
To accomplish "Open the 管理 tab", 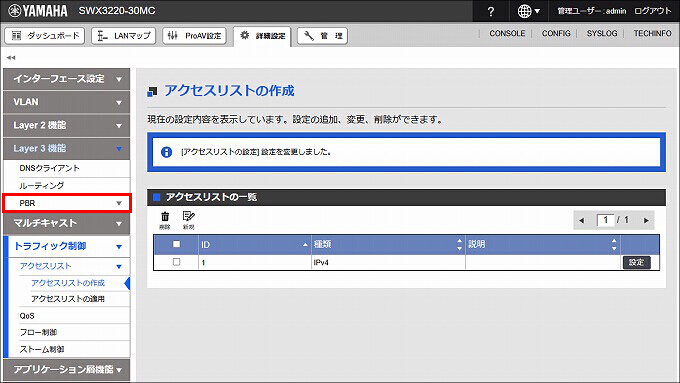I will (x=322, y=36).
